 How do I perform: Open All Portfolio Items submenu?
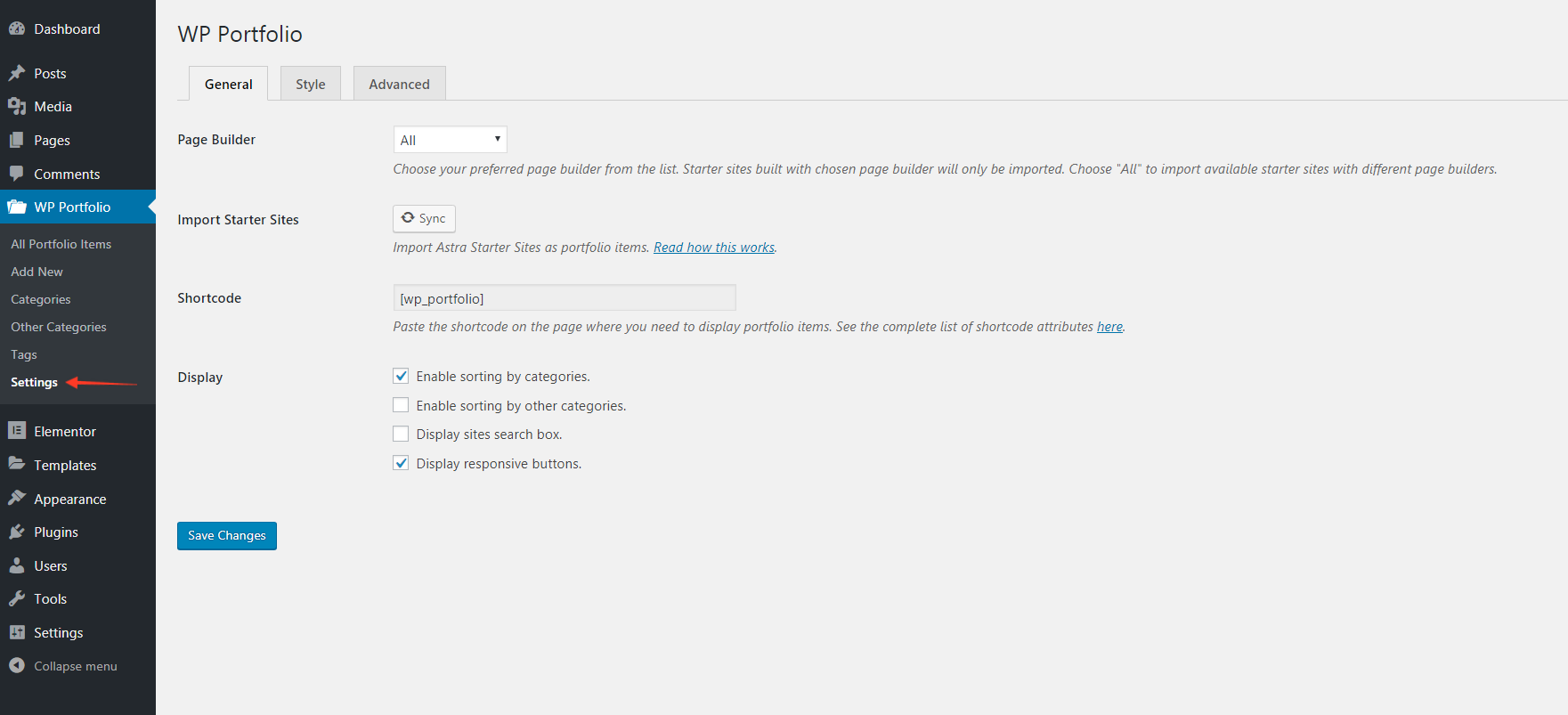point(61,244)
